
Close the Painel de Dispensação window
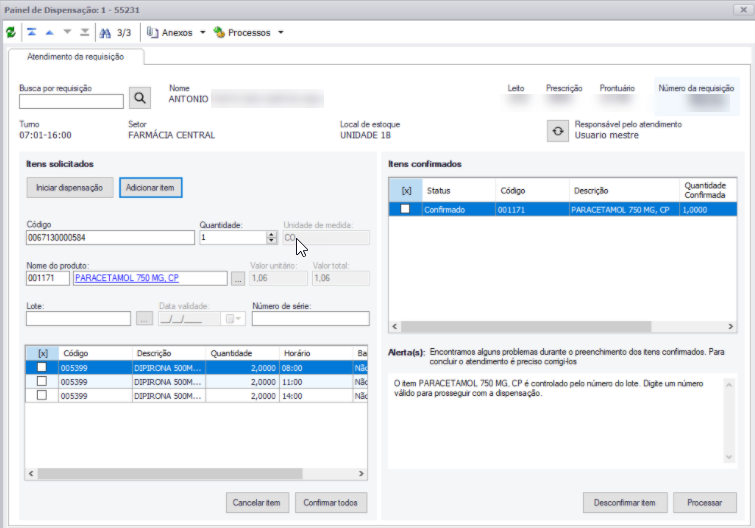743,10
